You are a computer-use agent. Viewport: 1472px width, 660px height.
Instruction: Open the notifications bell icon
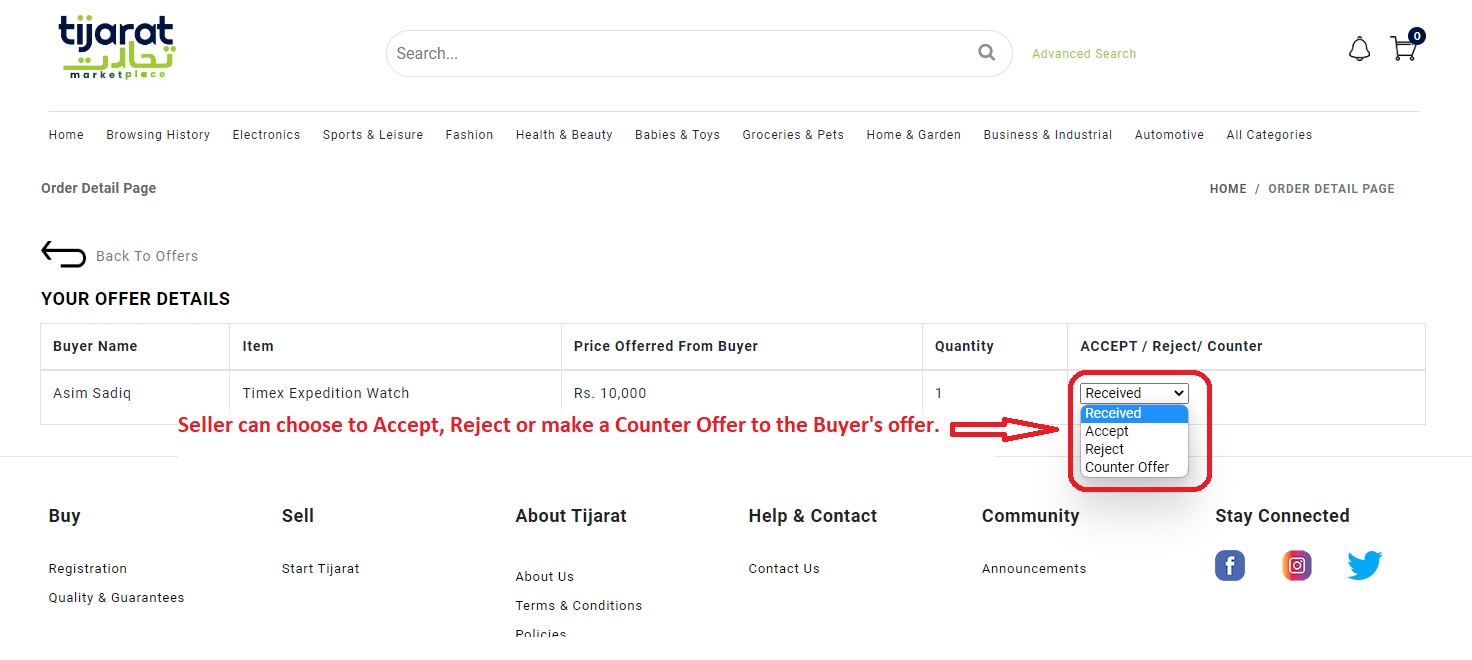(x=1359, y=49)
